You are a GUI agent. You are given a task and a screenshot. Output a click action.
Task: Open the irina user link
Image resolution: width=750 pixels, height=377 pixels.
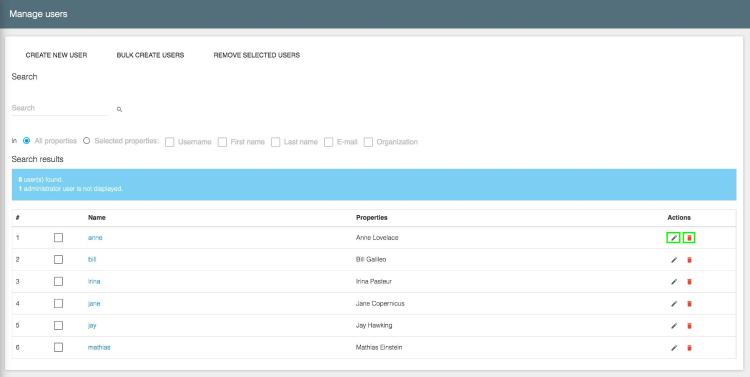point(94,282)
